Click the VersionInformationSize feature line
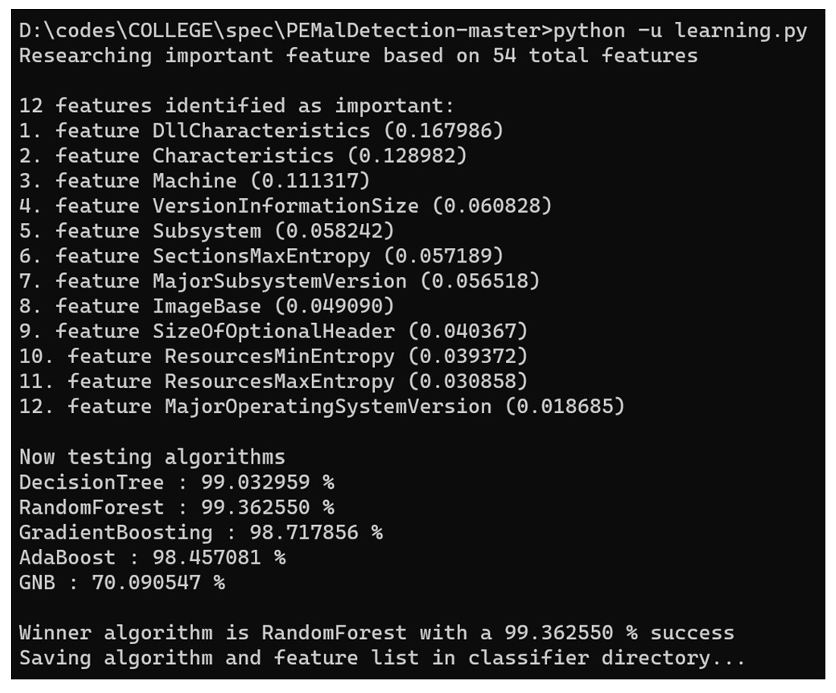 [285, 206]
